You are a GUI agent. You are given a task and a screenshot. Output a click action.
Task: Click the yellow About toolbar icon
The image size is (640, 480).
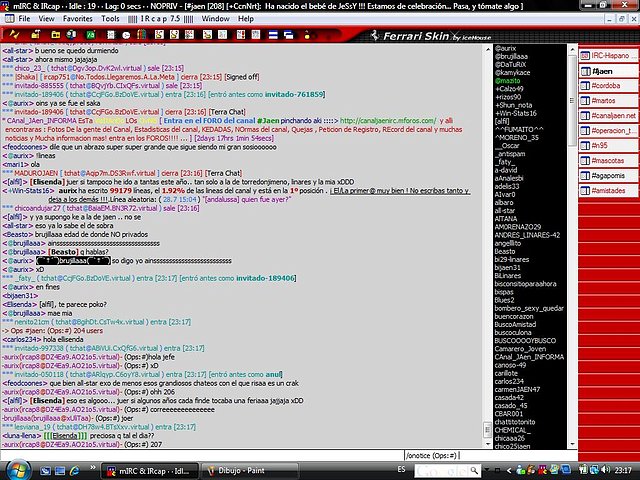307,35
